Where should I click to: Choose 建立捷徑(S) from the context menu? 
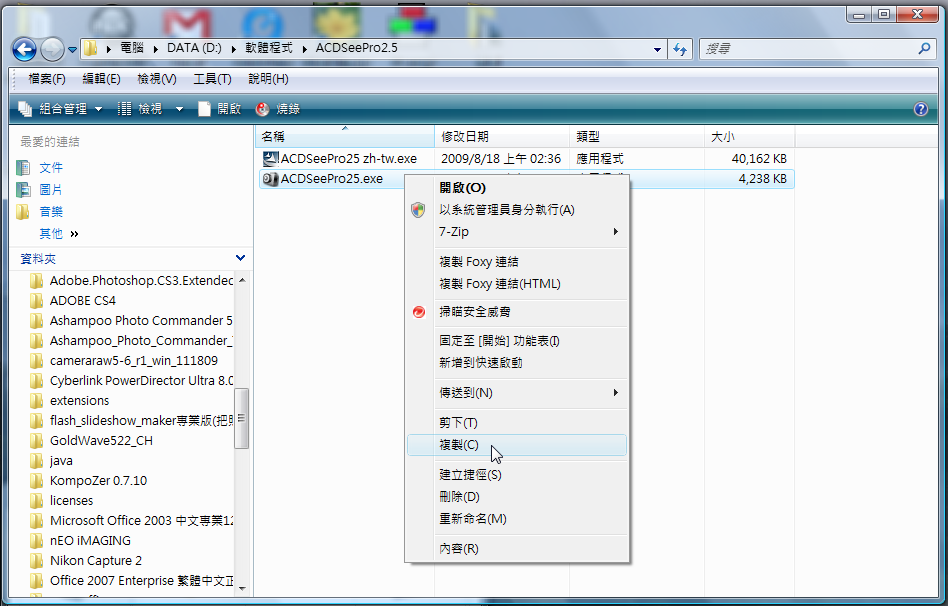[517, 475]
